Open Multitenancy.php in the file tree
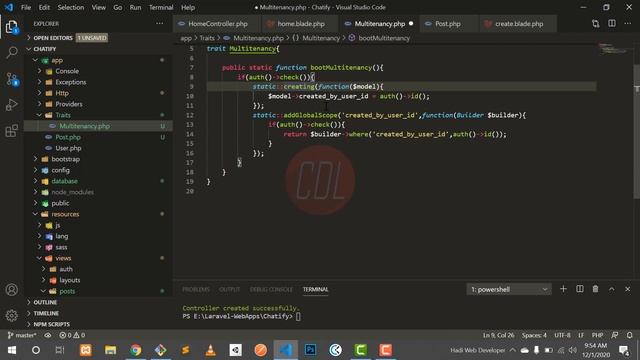The width and height of the screenshot is (640, 360). tap(98, 126)
